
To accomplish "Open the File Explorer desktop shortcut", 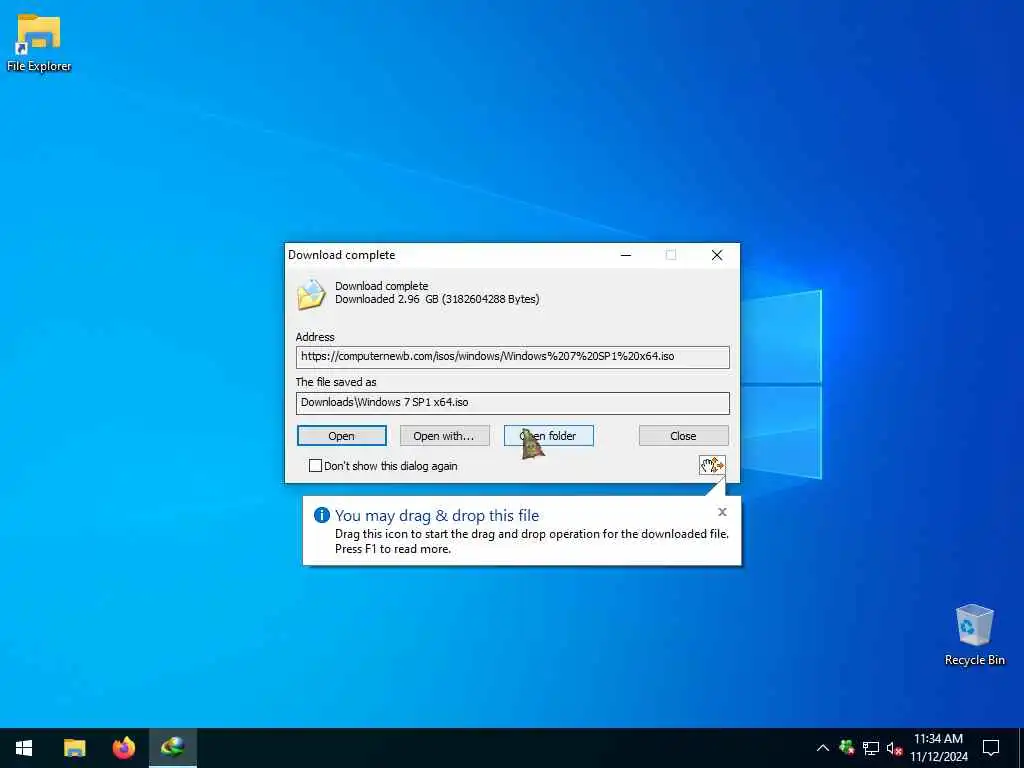I will click(39, 43).
